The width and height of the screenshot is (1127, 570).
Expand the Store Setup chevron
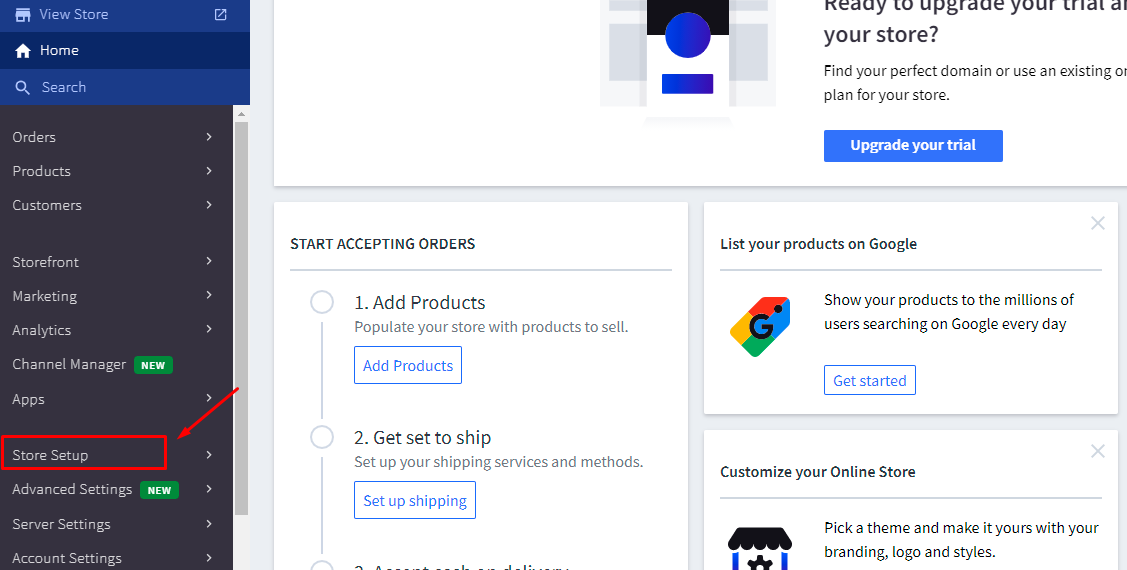click(209, 455)
